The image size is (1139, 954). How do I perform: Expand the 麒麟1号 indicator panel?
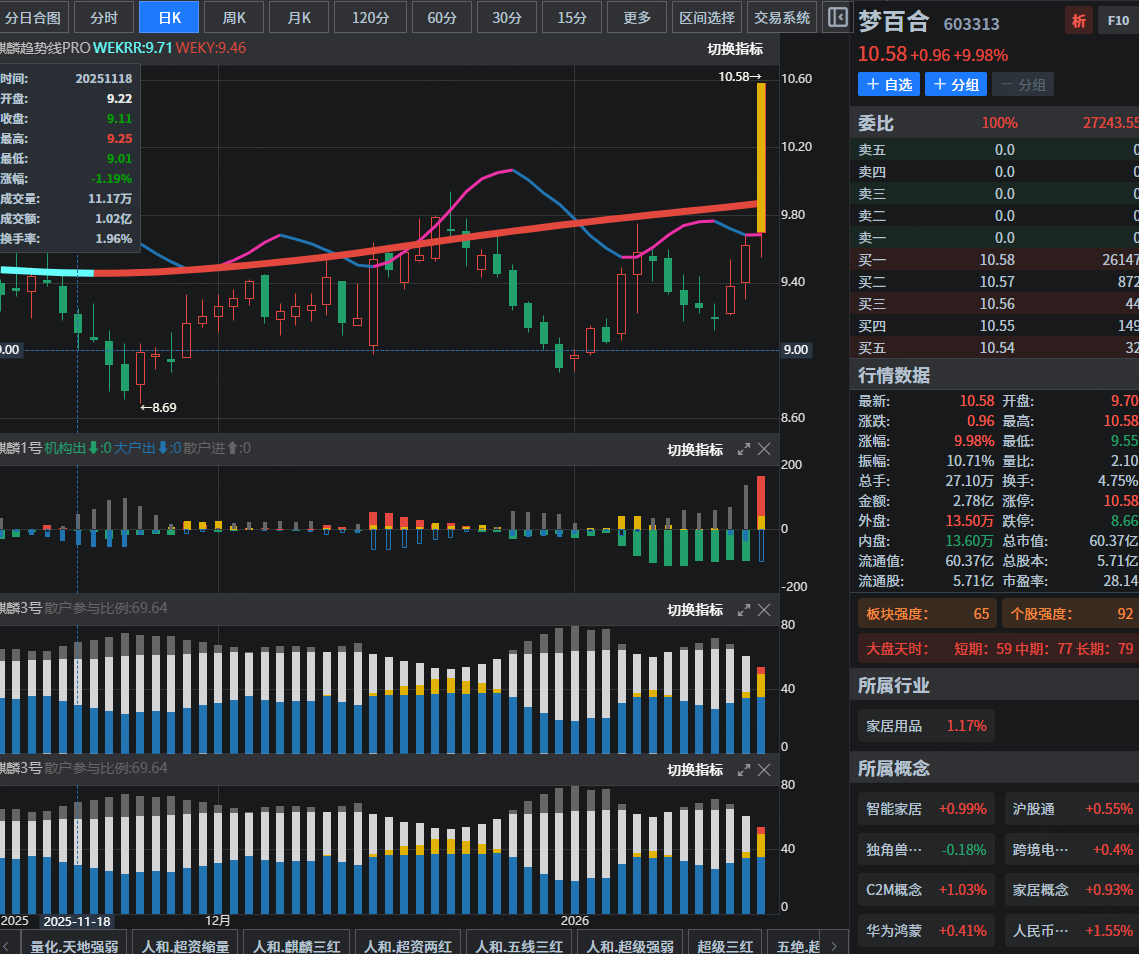743,450
